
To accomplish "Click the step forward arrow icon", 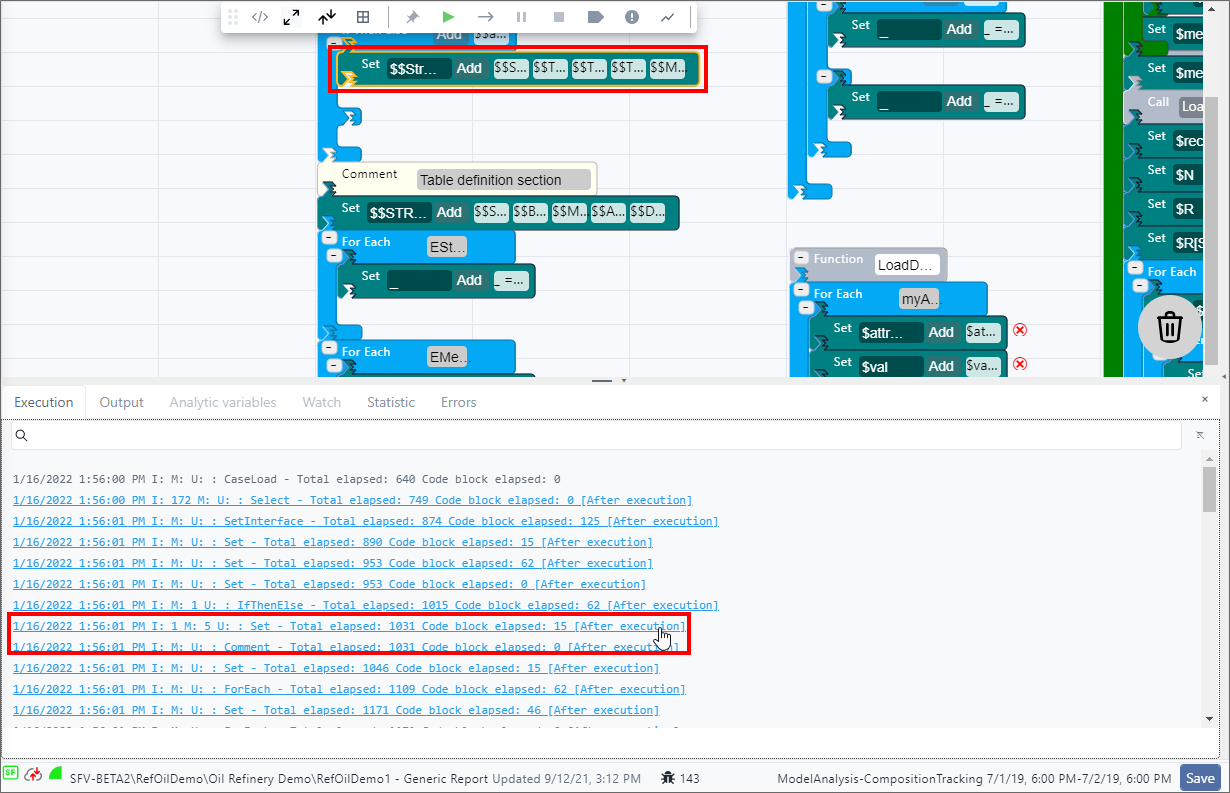I will pos(485,17).
